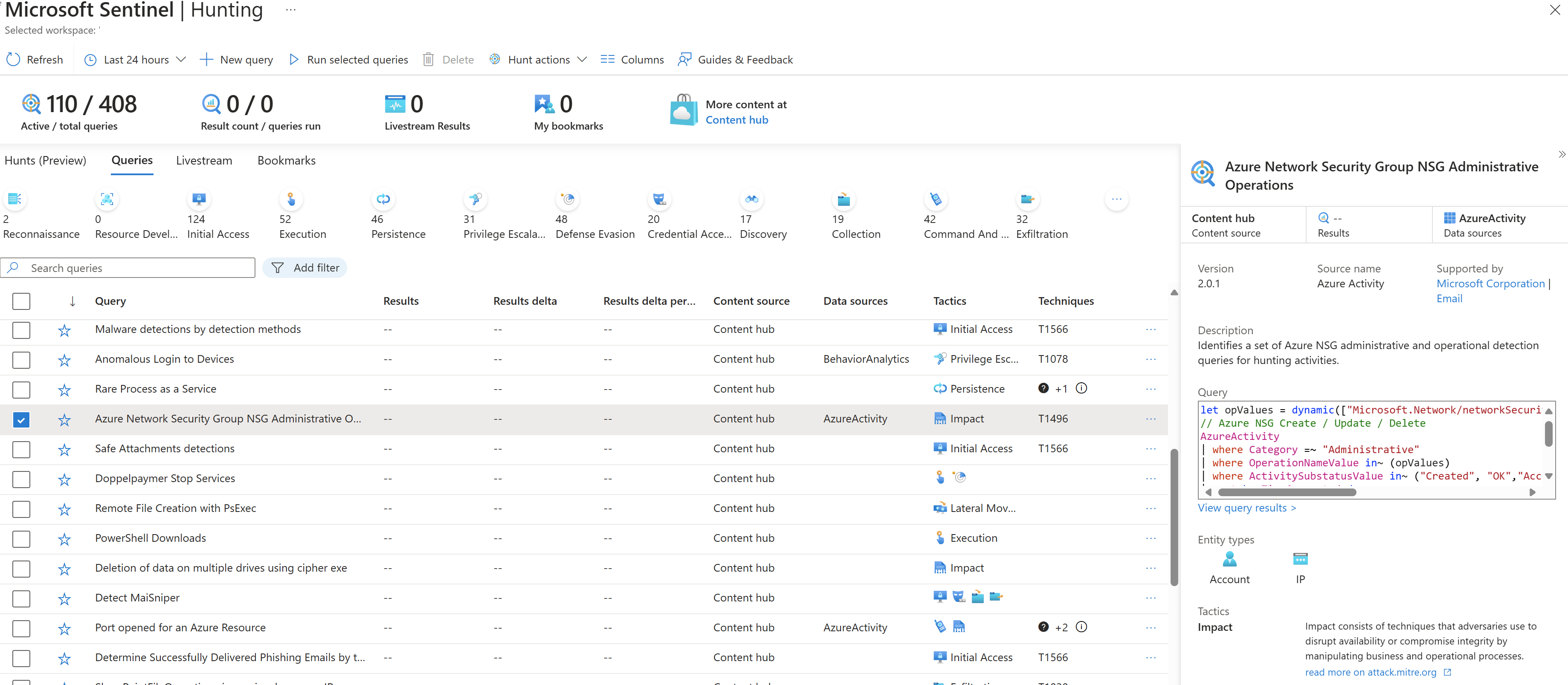Select the Execution tactic icon

pyautogui.click(x=291, y=199)
